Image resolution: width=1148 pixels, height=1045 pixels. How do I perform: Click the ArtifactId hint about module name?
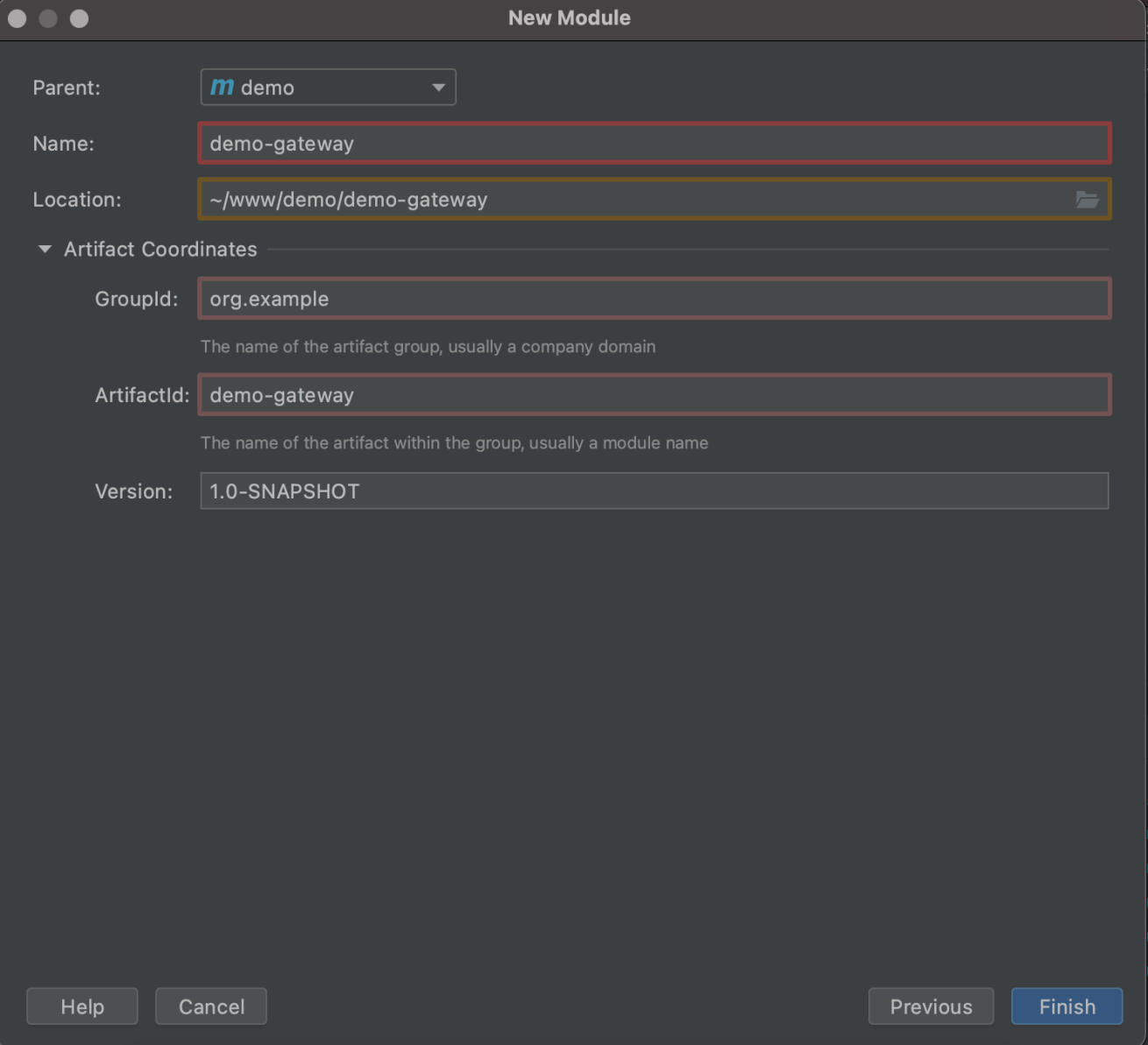(454, 443)
